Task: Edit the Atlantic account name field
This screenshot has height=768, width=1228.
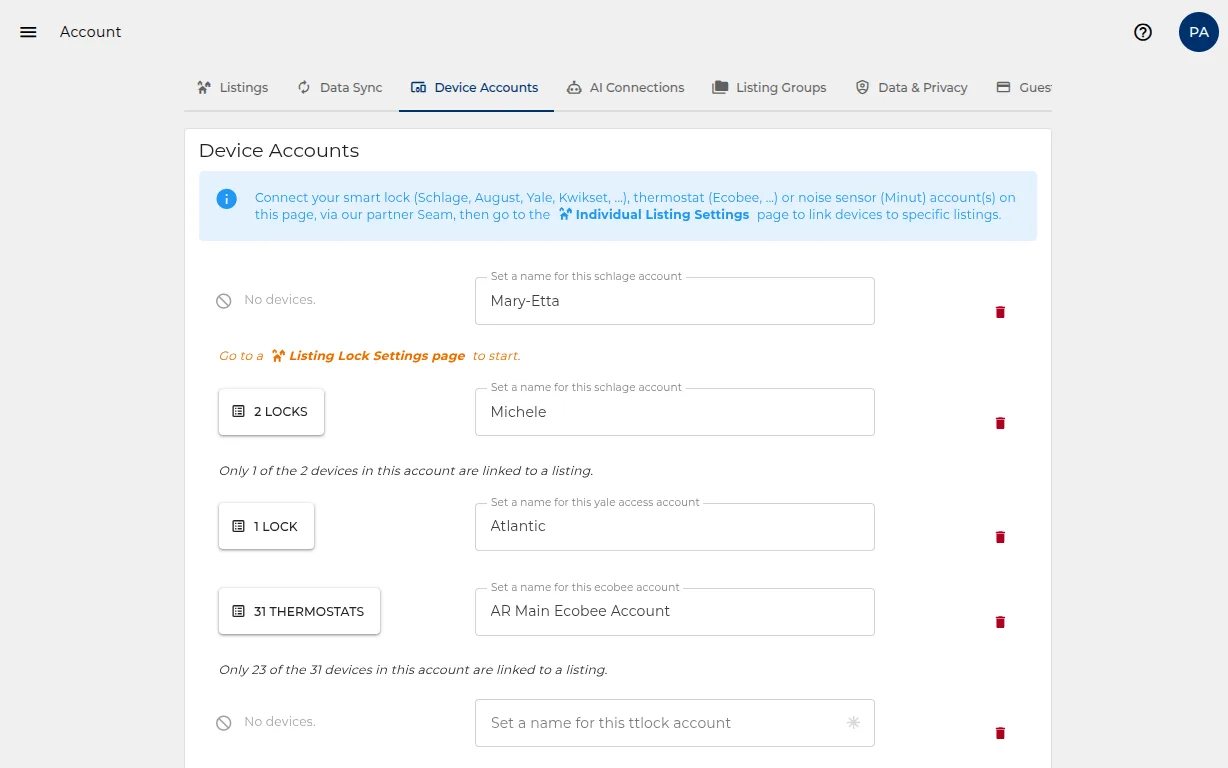Action: [x=675, y=526]
